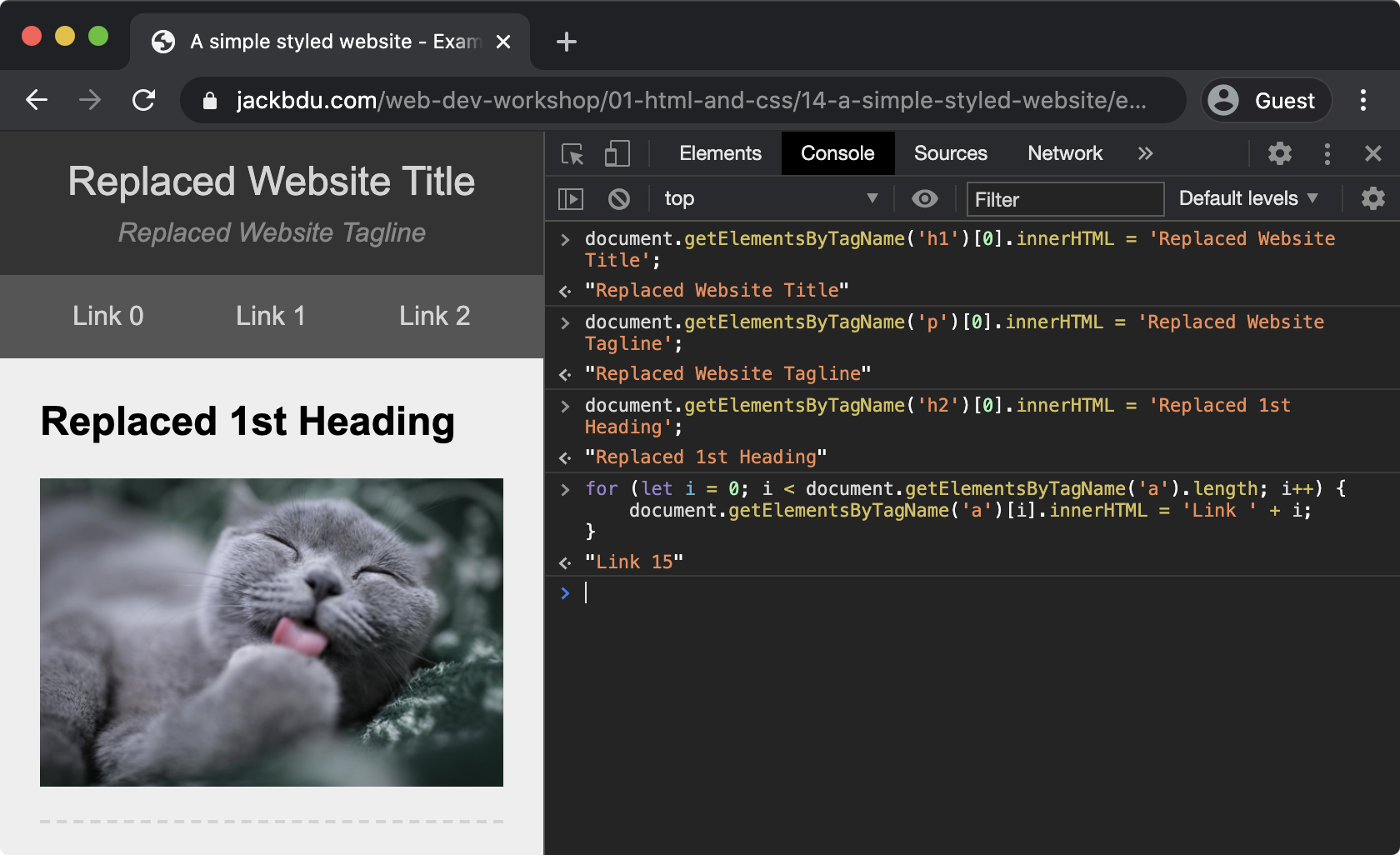Image resolution: width=1400 pixels, height=855 pixels.
Task: Show the console sidebar
Action: pos(571,199)
